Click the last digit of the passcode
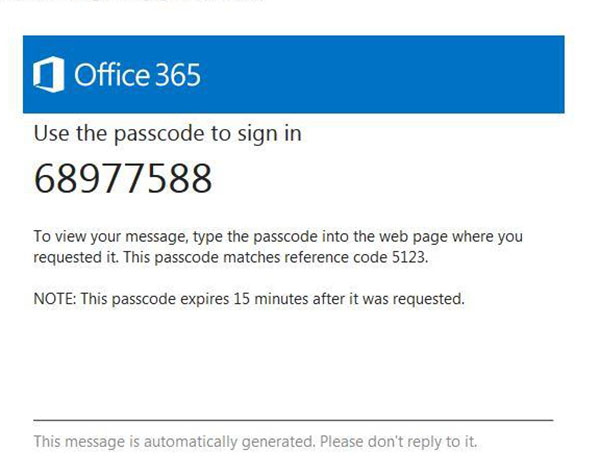Screen dimensions: 600x476 pyautogui.click(x=201, y=178)
